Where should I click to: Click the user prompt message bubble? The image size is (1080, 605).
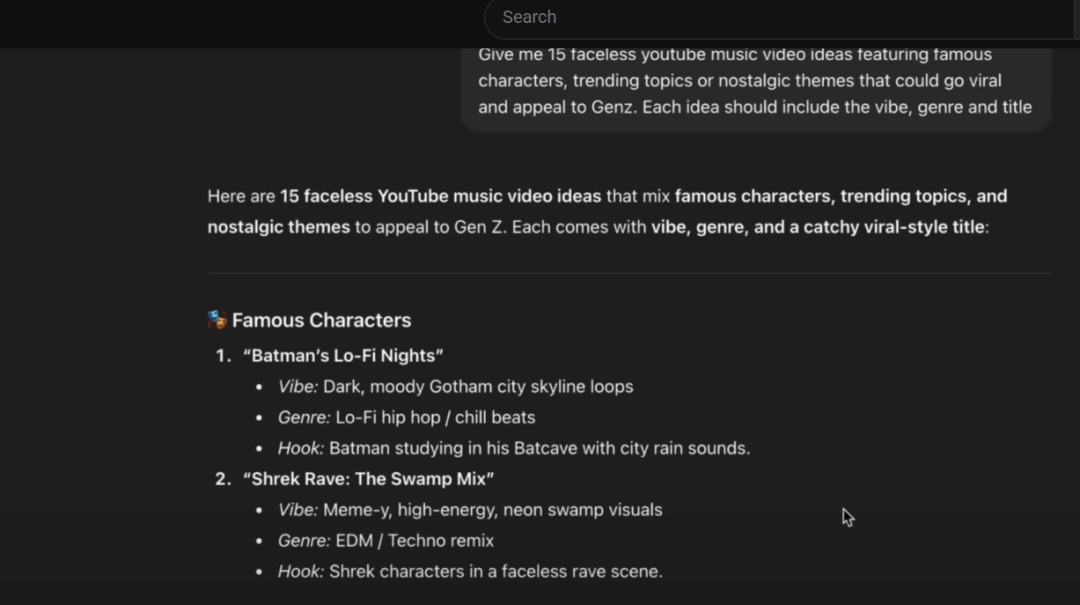coord(755,81)
